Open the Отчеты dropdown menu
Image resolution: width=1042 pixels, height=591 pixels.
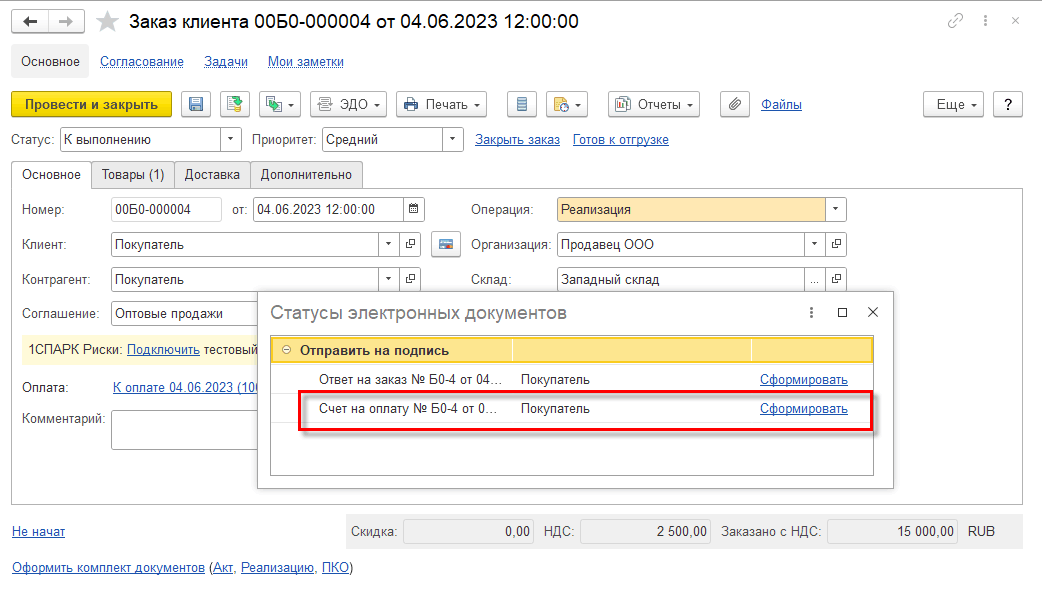click(x=654, y=104)
